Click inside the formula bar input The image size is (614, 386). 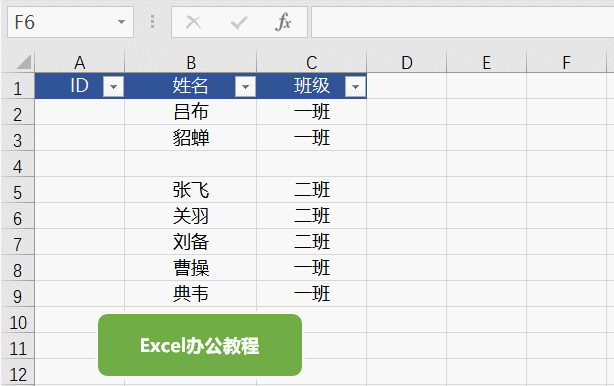[462, 22]
